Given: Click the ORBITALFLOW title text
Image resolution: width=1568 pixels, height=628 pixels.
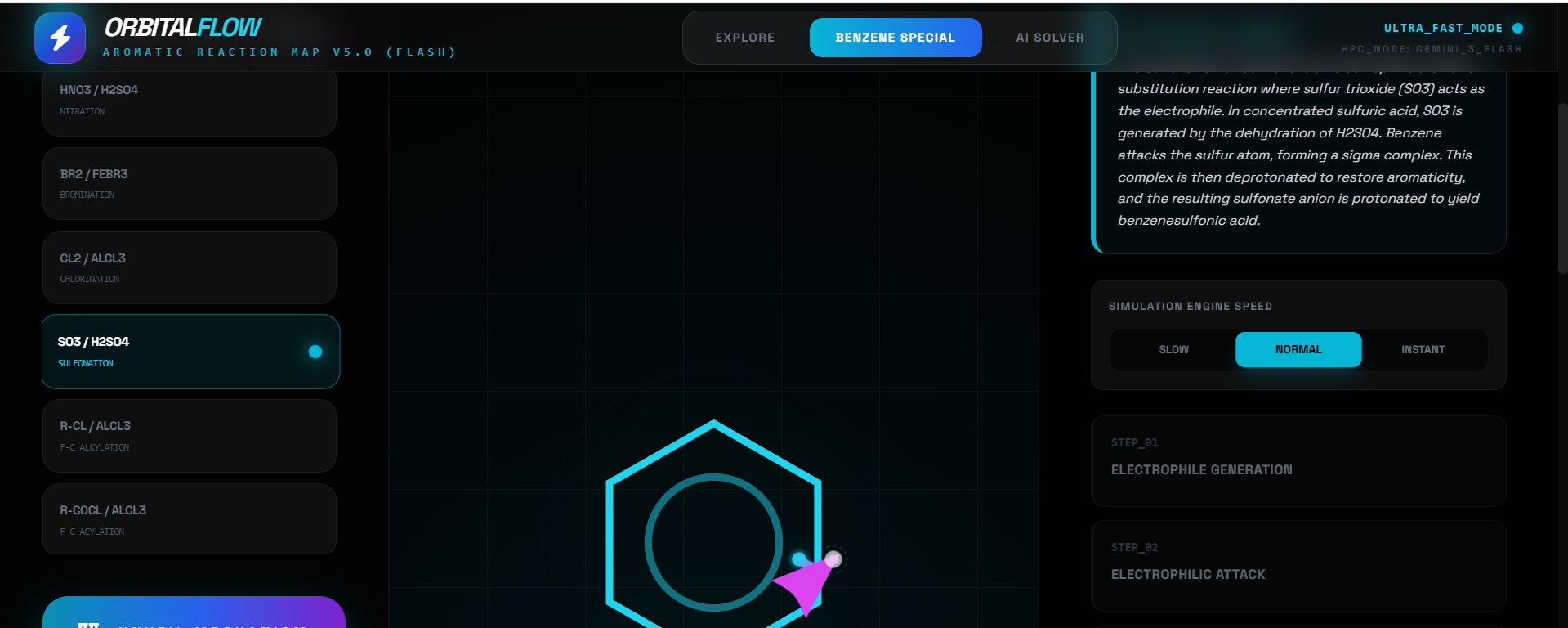Looking at the screenshot, I should (x=183, y=28).
